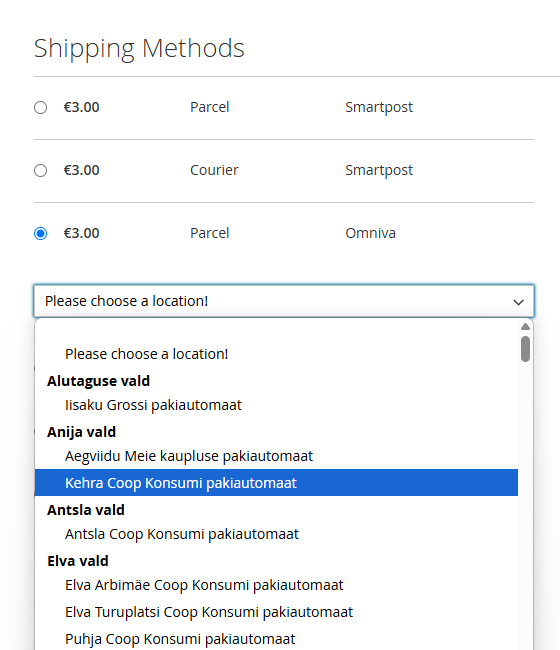Click the Anija vald group header
The height and width of the screenshot is (650, 560).
point(81,432)
